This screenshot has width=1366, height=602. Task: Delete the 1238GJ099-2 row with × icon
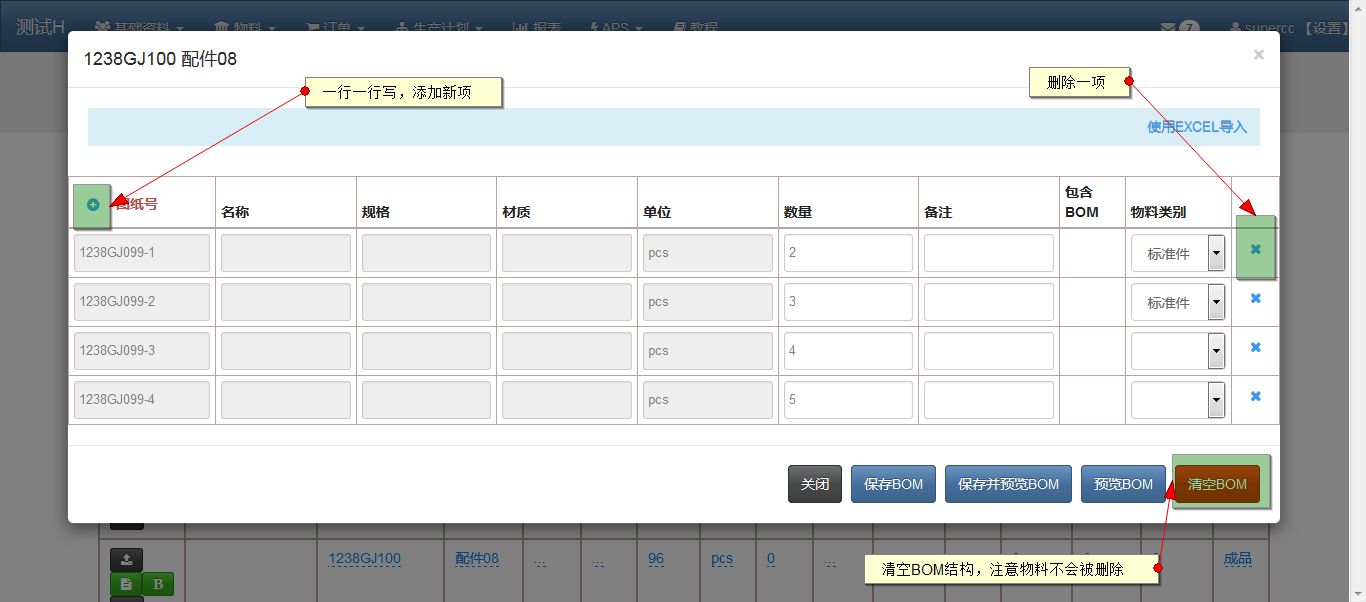[x=1255, y=300]
